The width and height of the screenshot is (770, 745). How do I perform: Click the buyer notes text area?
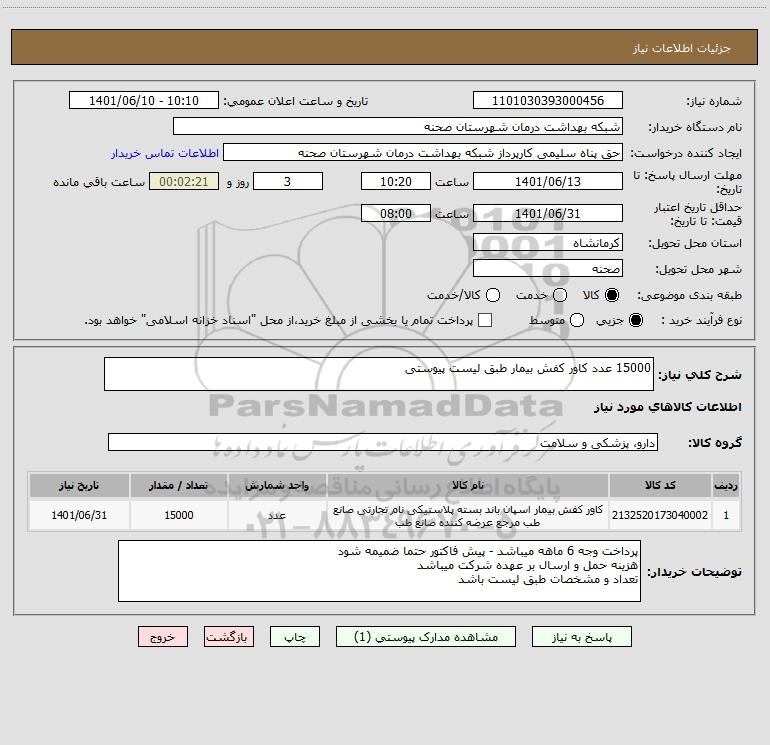pyautogui.click(x=379, y=571)
